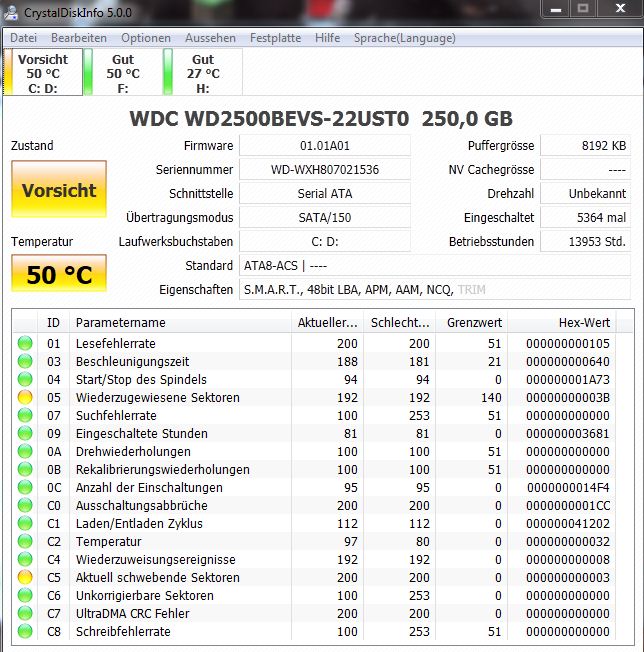Click status icon for Schreibfehlerrate row
644x652 pixels.
25,631
